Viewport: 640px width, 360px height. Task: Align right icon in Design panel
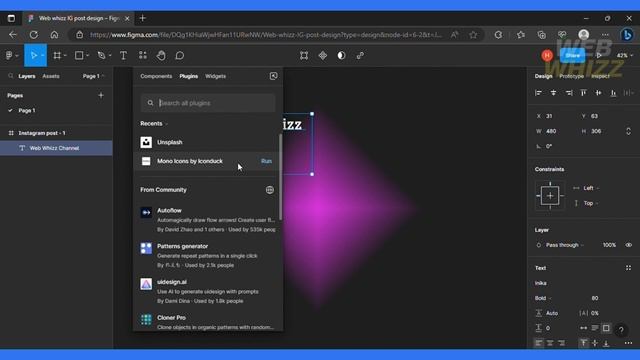tap(569, 93)
